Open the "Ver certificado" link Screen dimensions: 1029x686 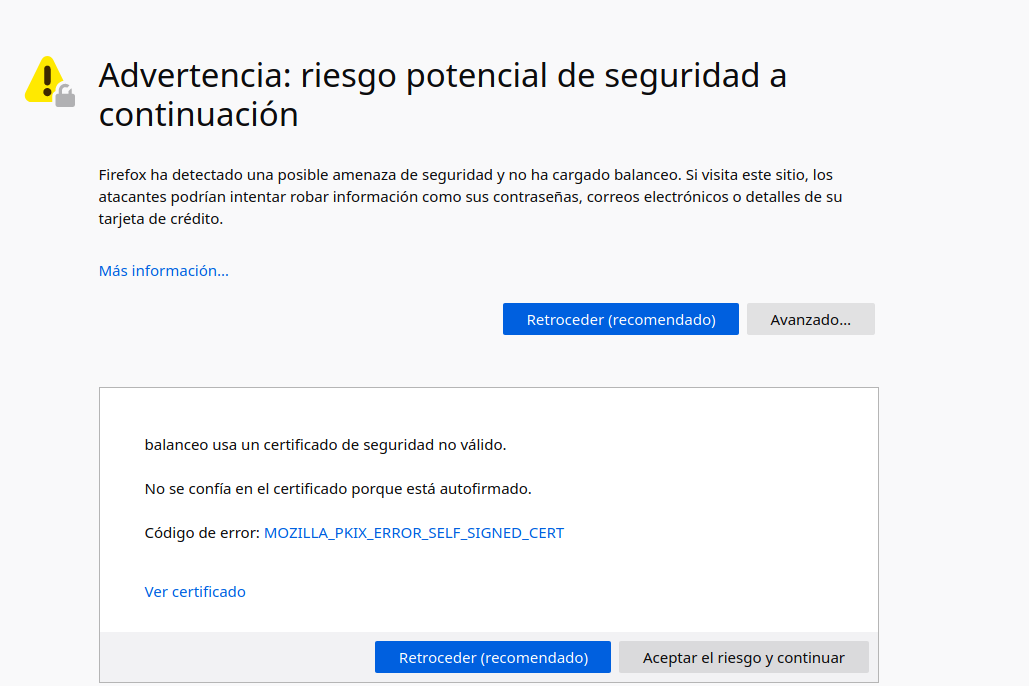tap(195, 592)
